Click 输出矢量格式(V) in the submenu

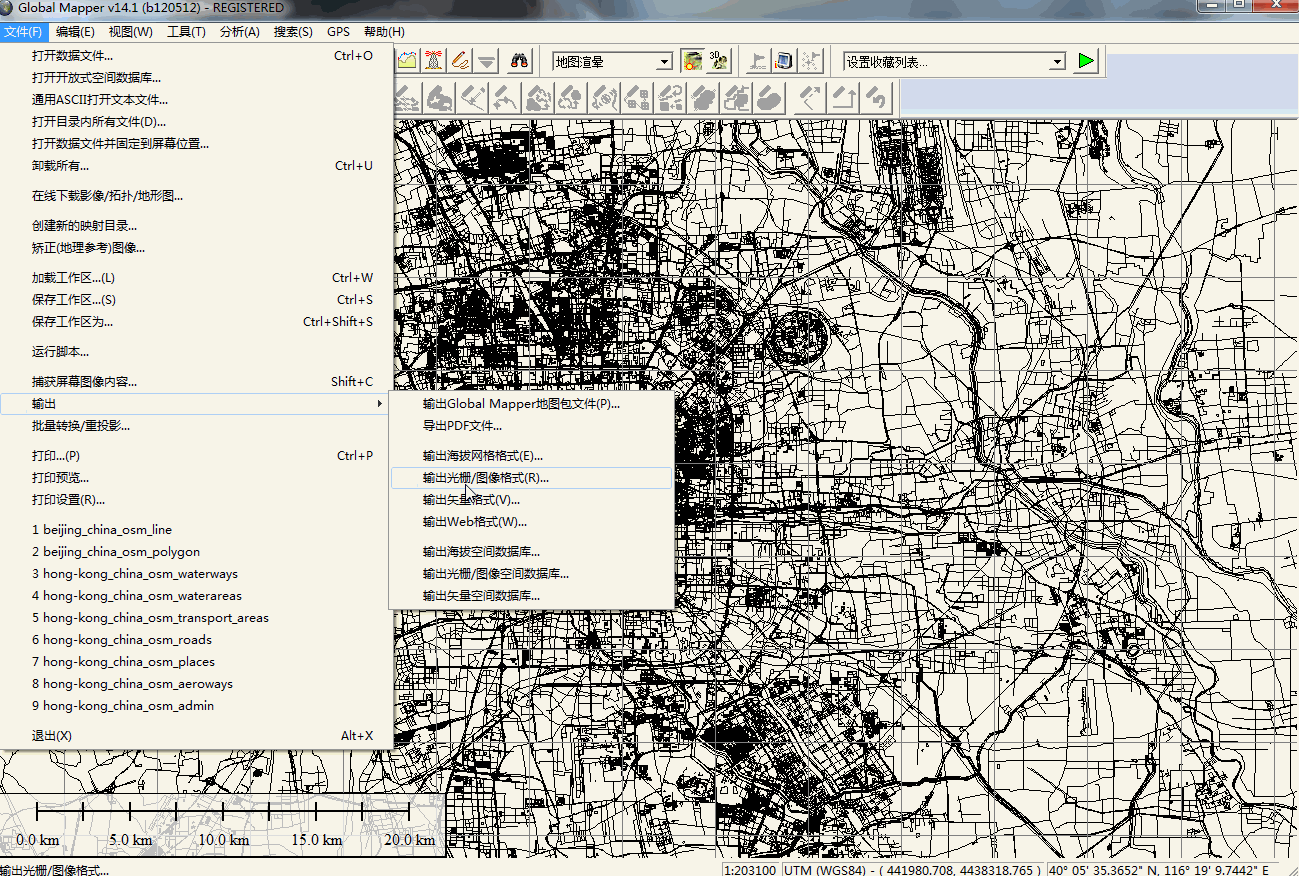click(x=471, y=500)
